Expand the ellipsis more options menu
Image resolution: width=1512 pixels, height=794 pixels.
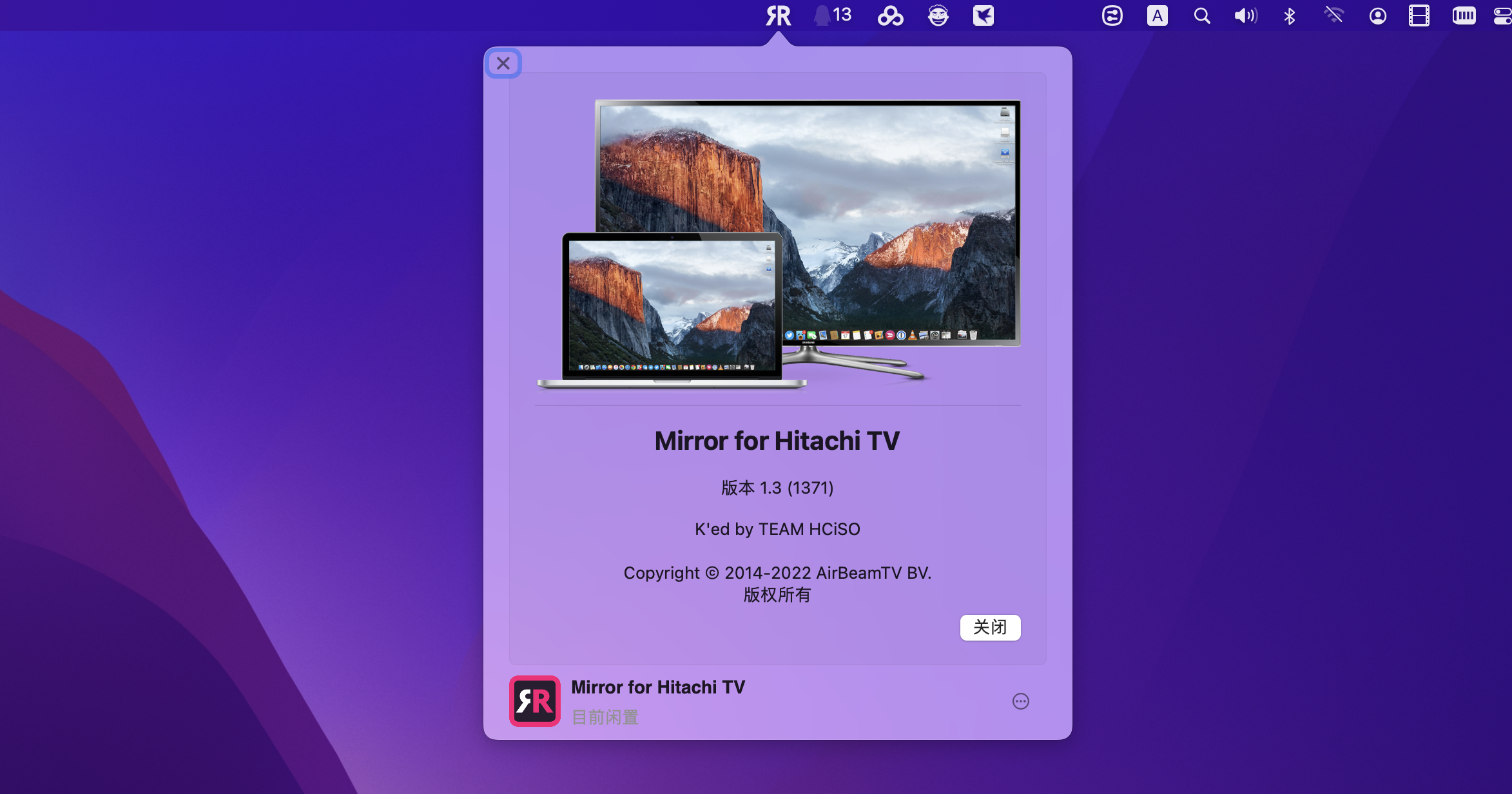point(1020,701)
